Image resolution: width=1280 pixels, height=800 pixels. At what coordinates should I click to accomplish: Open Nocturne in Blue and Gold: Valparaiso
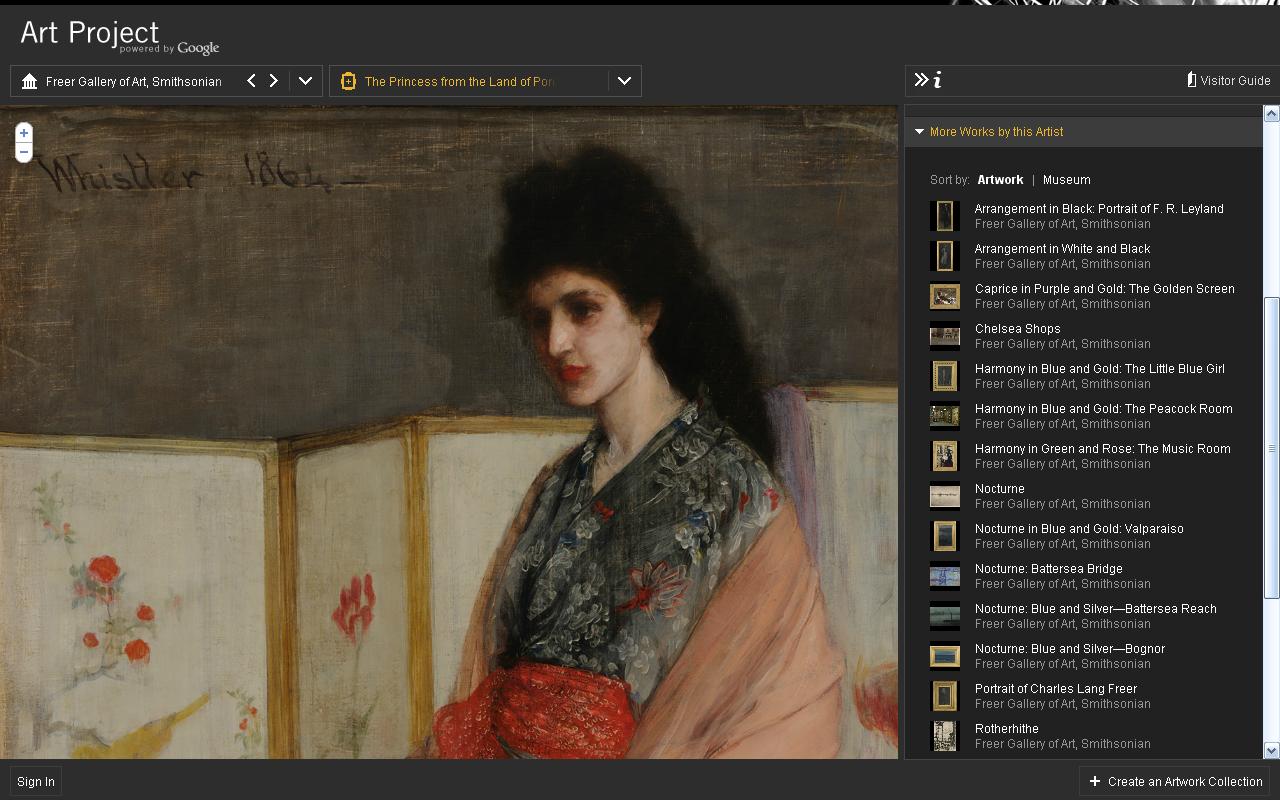1079,529
